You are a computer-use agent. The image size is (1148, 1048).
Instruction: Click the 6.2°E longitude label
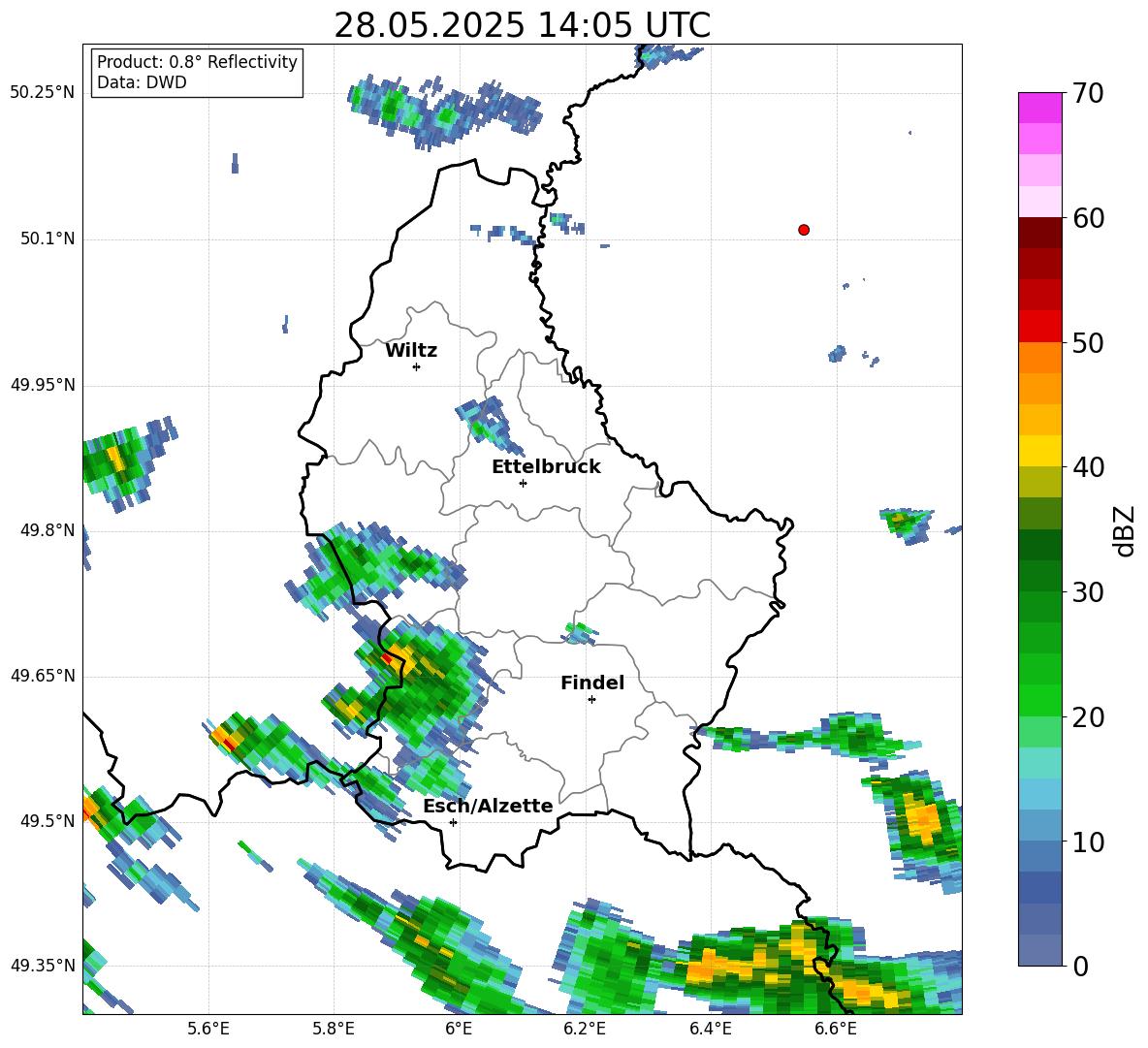click(585, 1030)
